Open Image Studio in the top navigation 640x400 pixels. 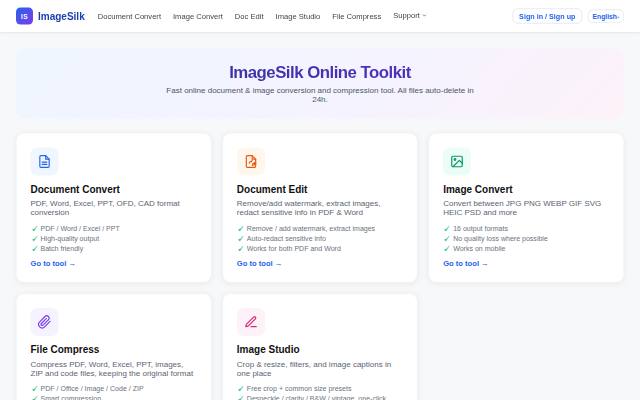click(x=298, y=16)
